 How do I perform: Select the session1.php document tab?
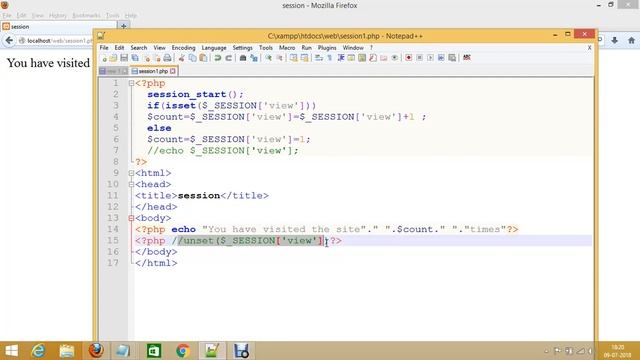(x=153, y=71)
